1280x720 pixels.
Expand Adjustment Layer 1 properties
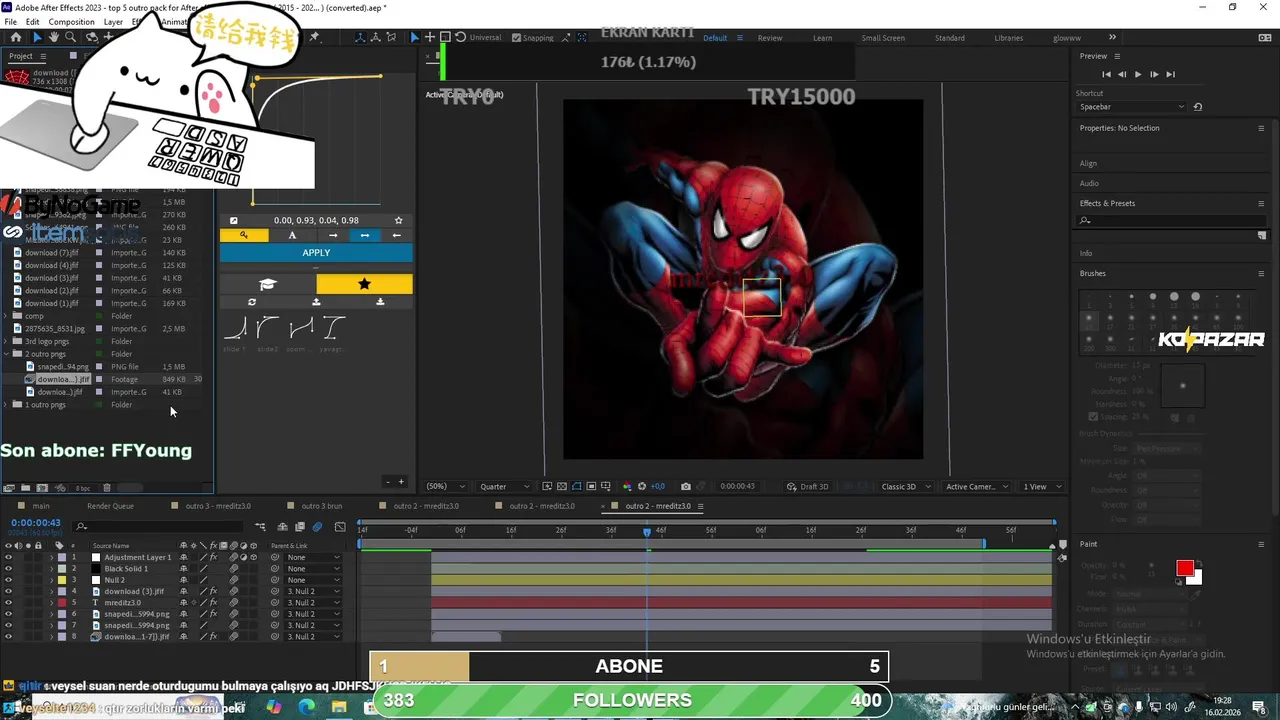pyautogui.click(x=51, y=557)
